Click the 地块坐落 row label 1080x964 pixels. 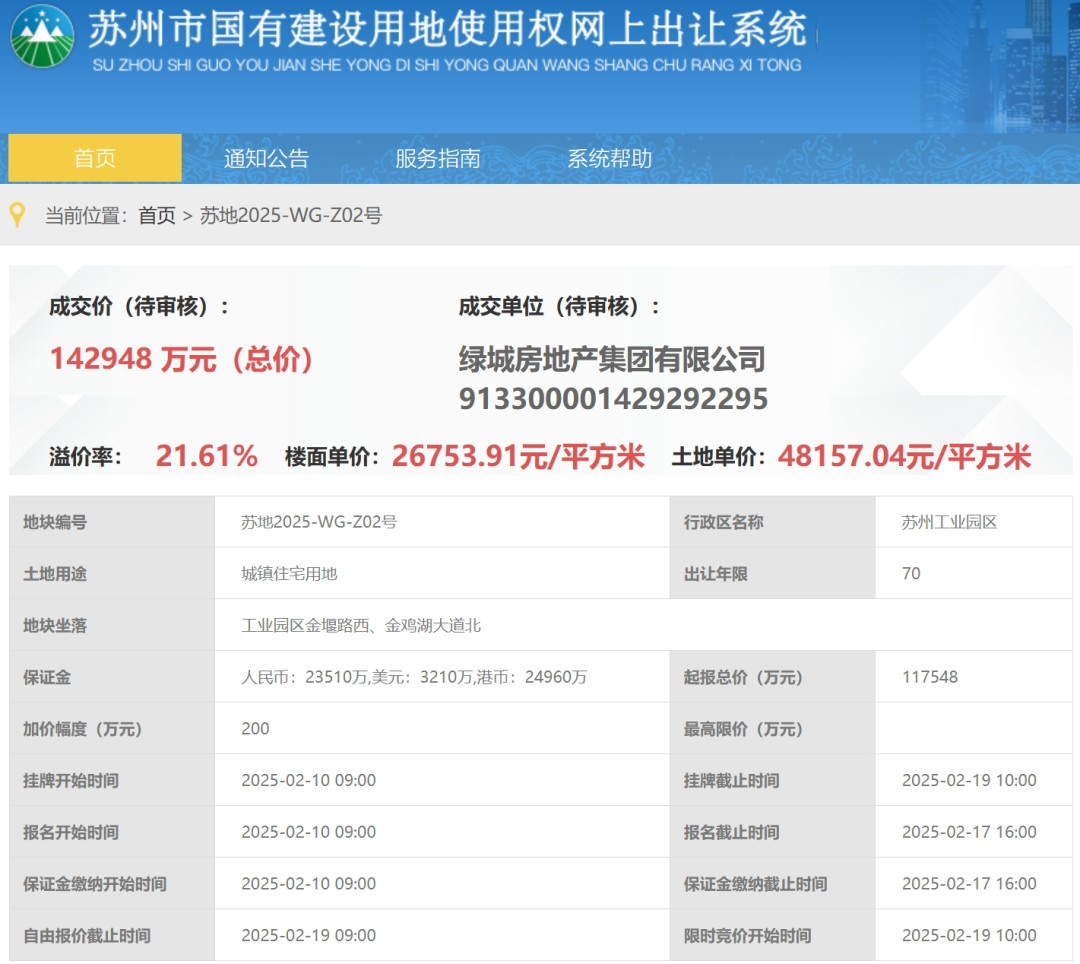55,625
